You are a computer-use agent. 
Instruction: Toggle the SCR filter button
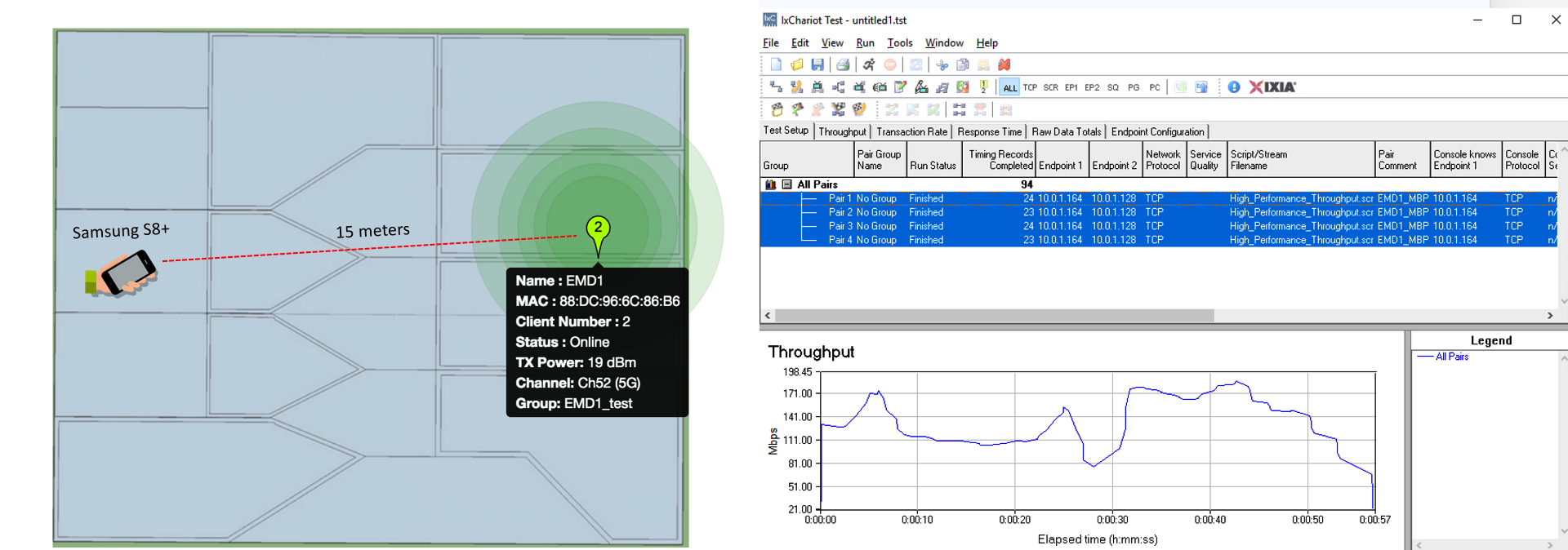click(1051, 87)
